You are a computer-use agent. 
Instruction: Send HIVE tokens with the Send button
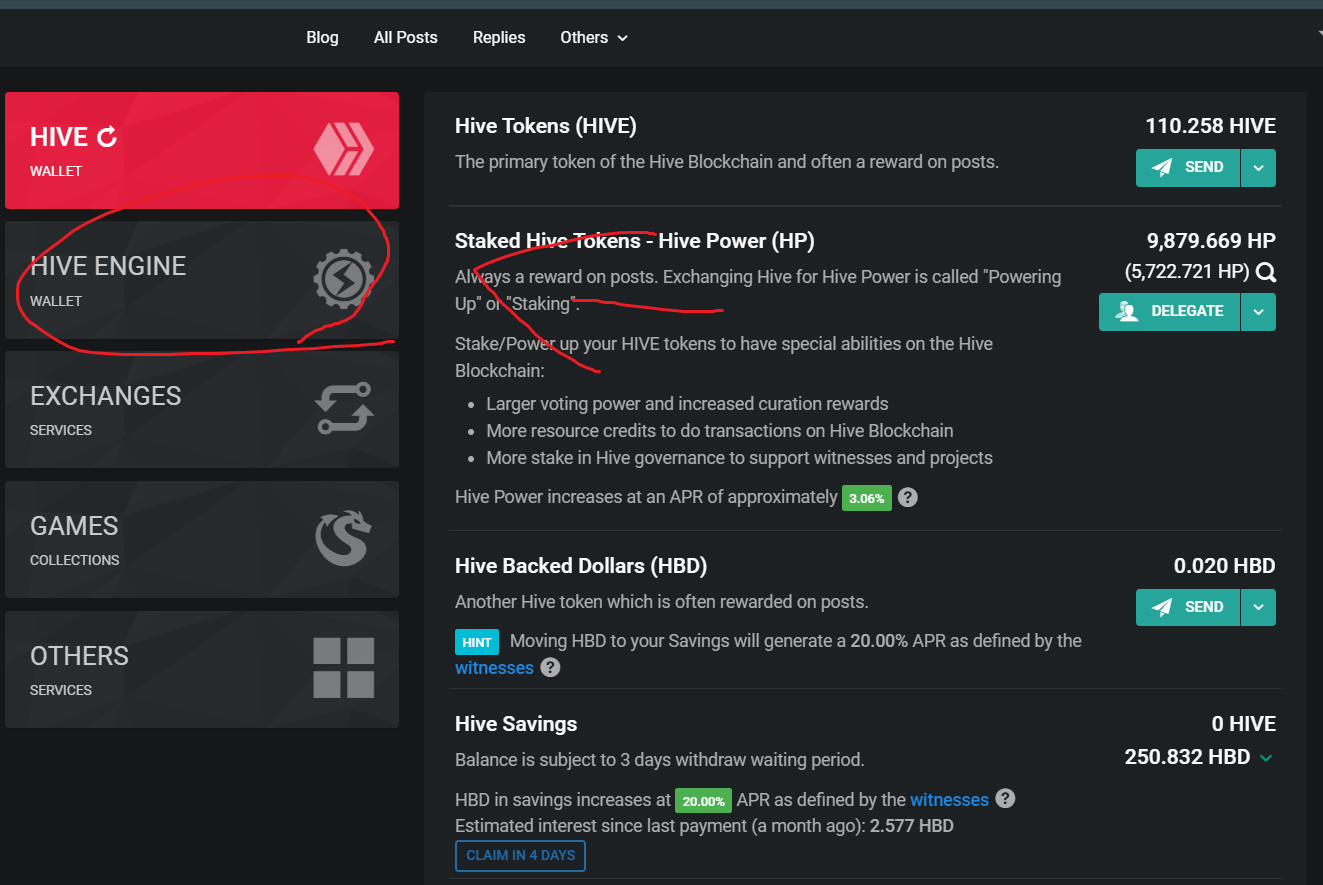pyautogui.click(x=1188, y=168)
